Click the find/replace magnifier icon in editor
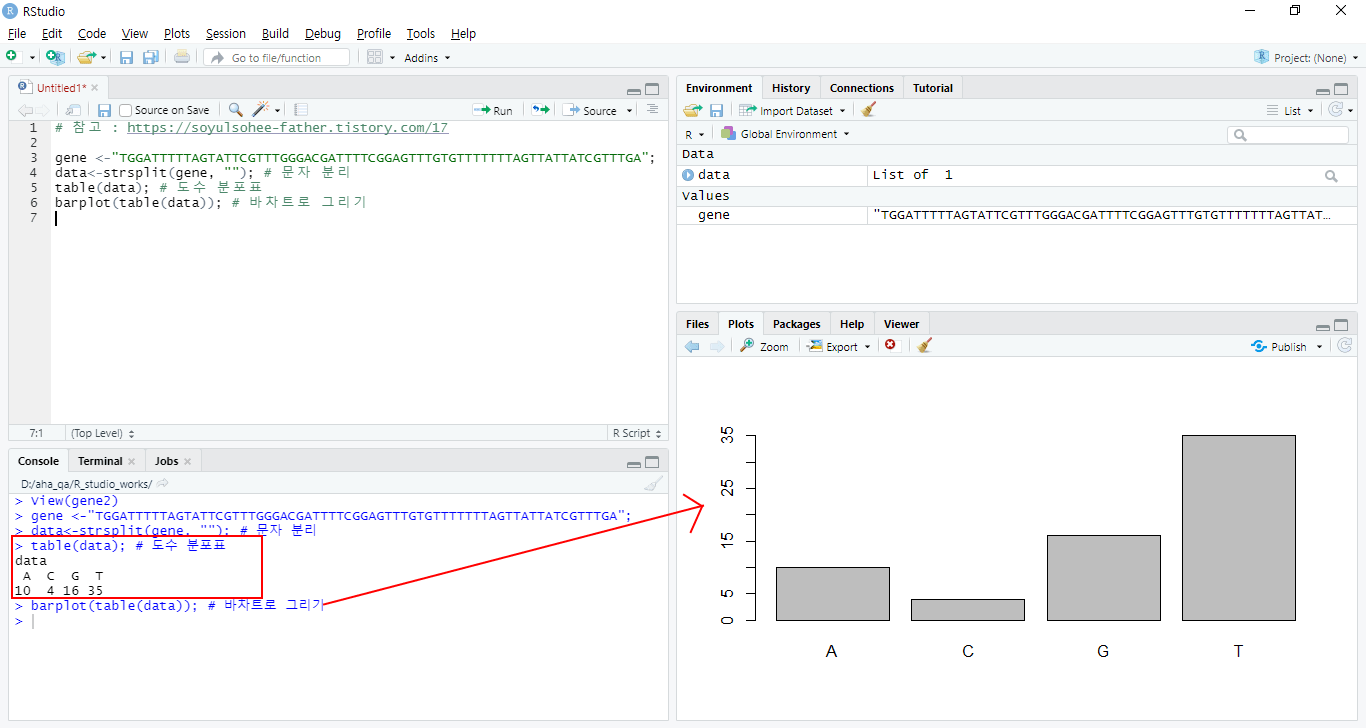Screen dimensions: 1366x728 tap(235, 110)
